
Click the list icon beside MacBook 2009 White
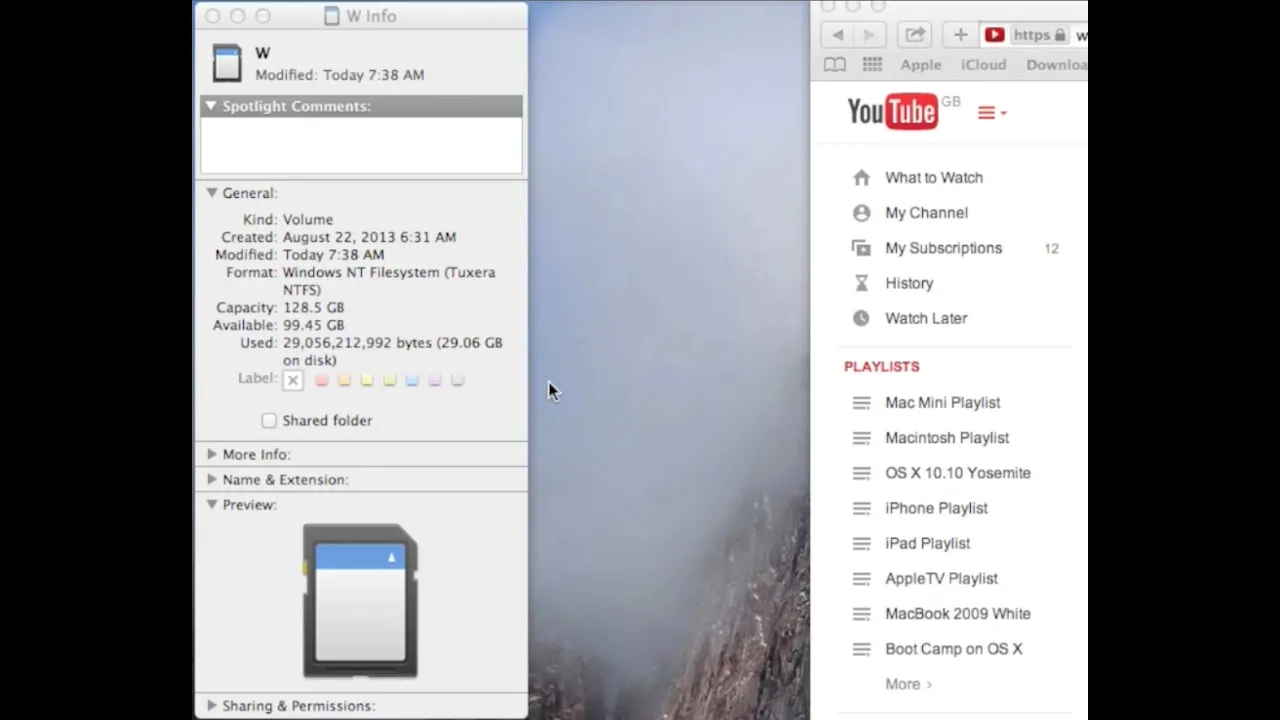[x=861, y=614]
